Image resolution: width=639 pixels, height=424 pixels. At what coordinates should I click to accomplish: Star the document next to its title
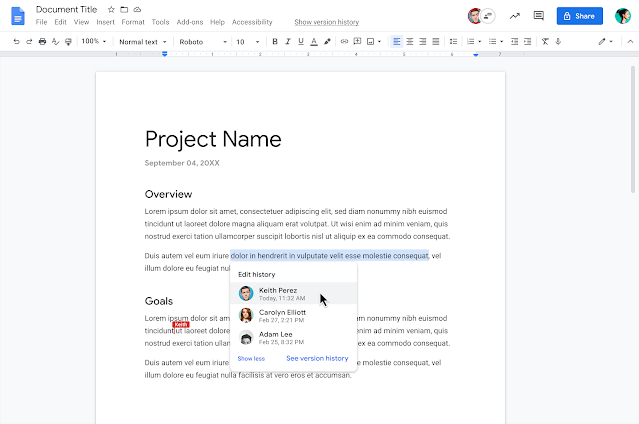(x=111, y=9)
